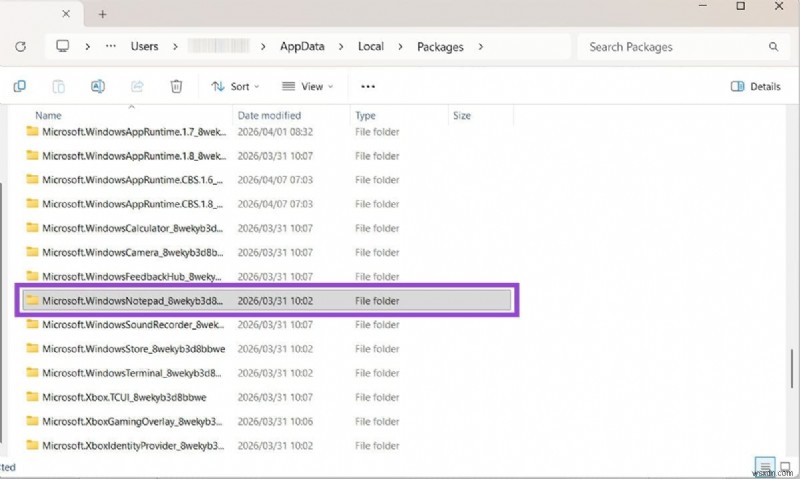The width and height of the screenshot is (800, 479).
Task: Open the See more ellipsis menu
Action: tap(368, 87)
